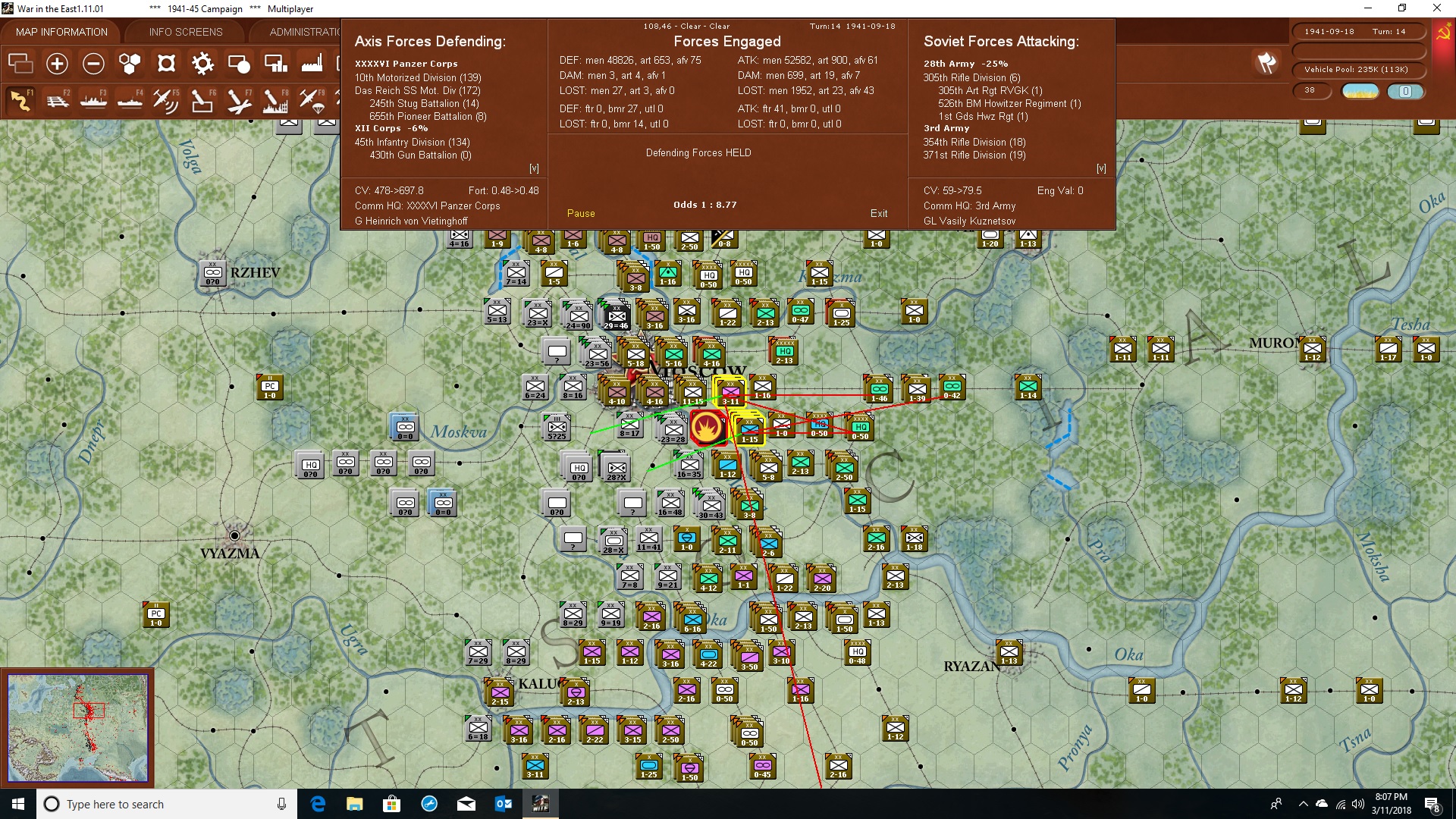
Task: Open File Explorer from the taskbar
Action: pyautogui.click(x=354, y=804)
